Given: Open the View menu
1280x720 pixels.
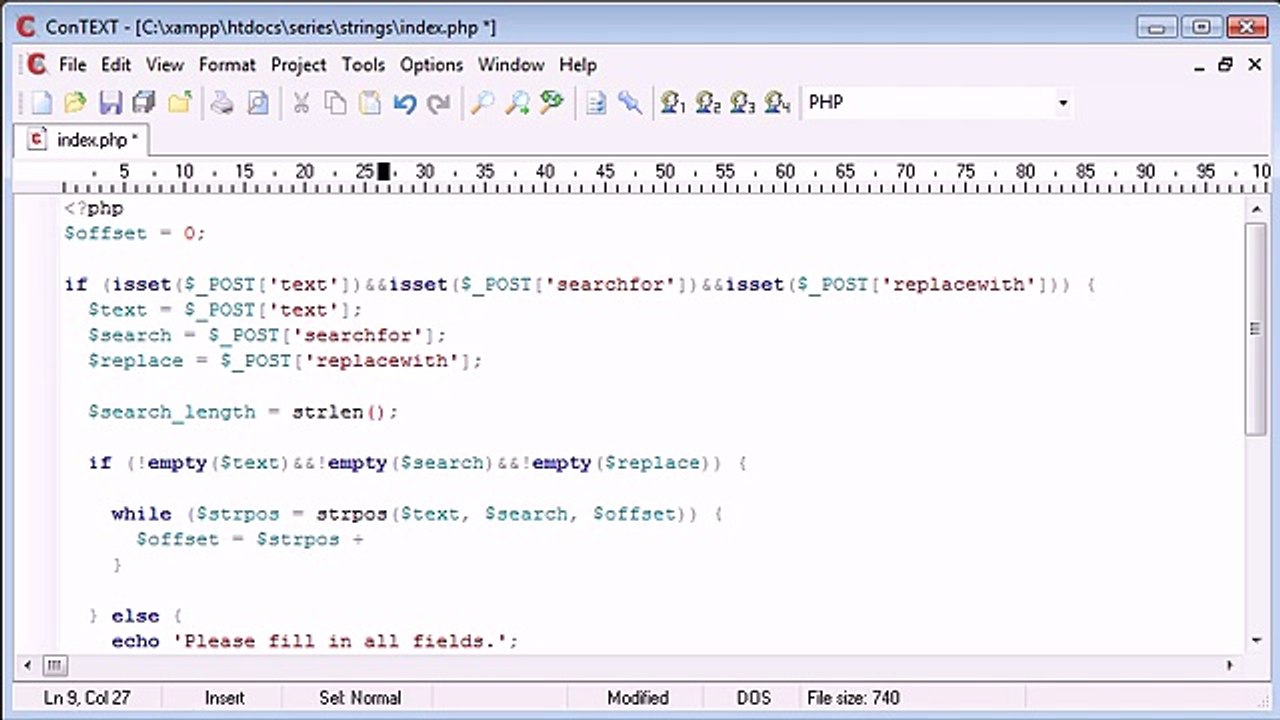Looking at the screenshot, I should pyautogui.click(x=165, y=65).
